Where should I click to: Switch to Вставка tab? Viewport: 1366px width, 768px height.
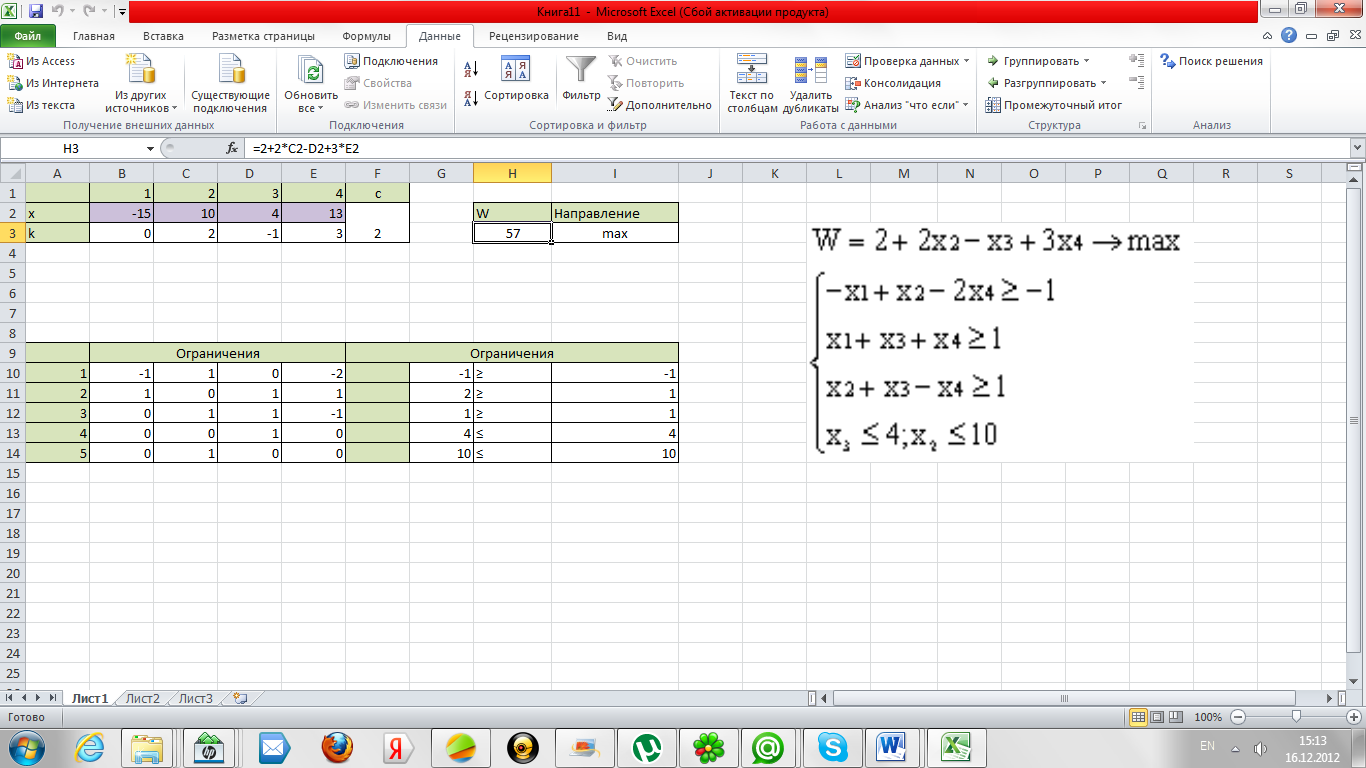[163, 36]
